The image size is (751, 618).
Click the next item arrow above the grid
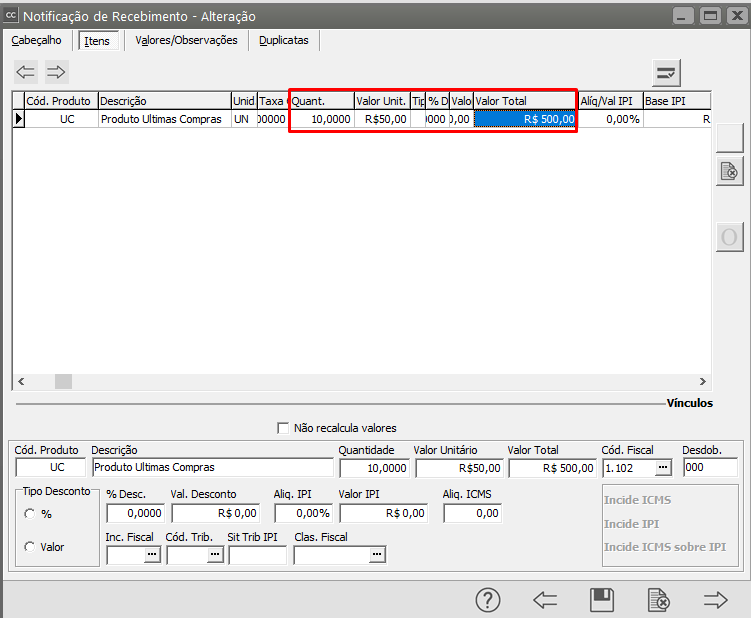(57, 72)
